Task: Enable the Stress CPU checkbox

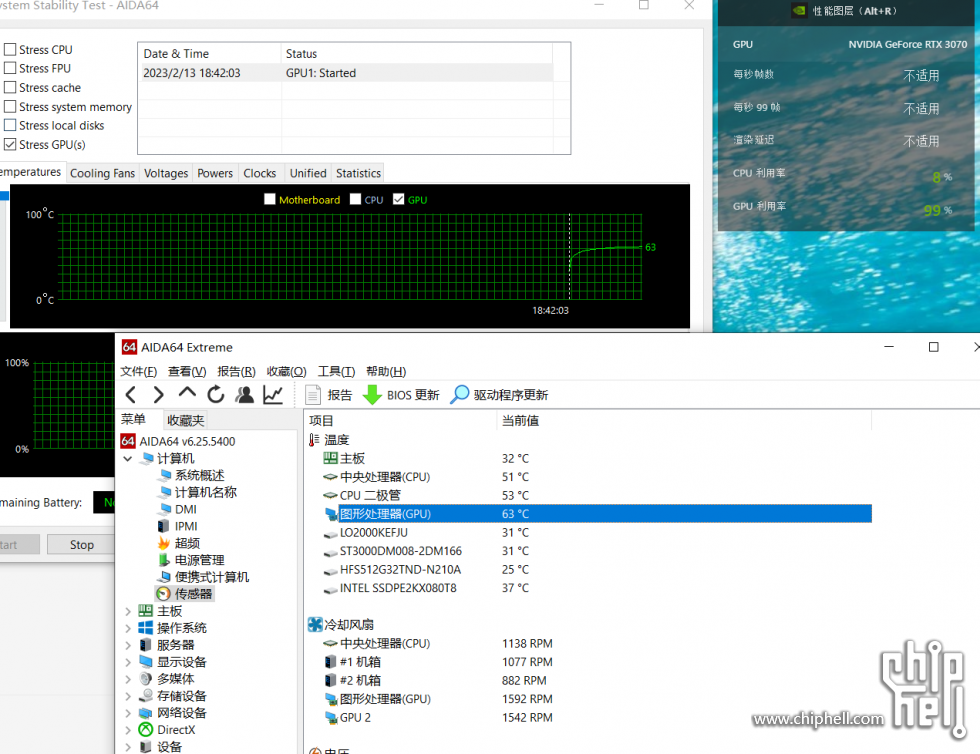Action: [10, 49]
